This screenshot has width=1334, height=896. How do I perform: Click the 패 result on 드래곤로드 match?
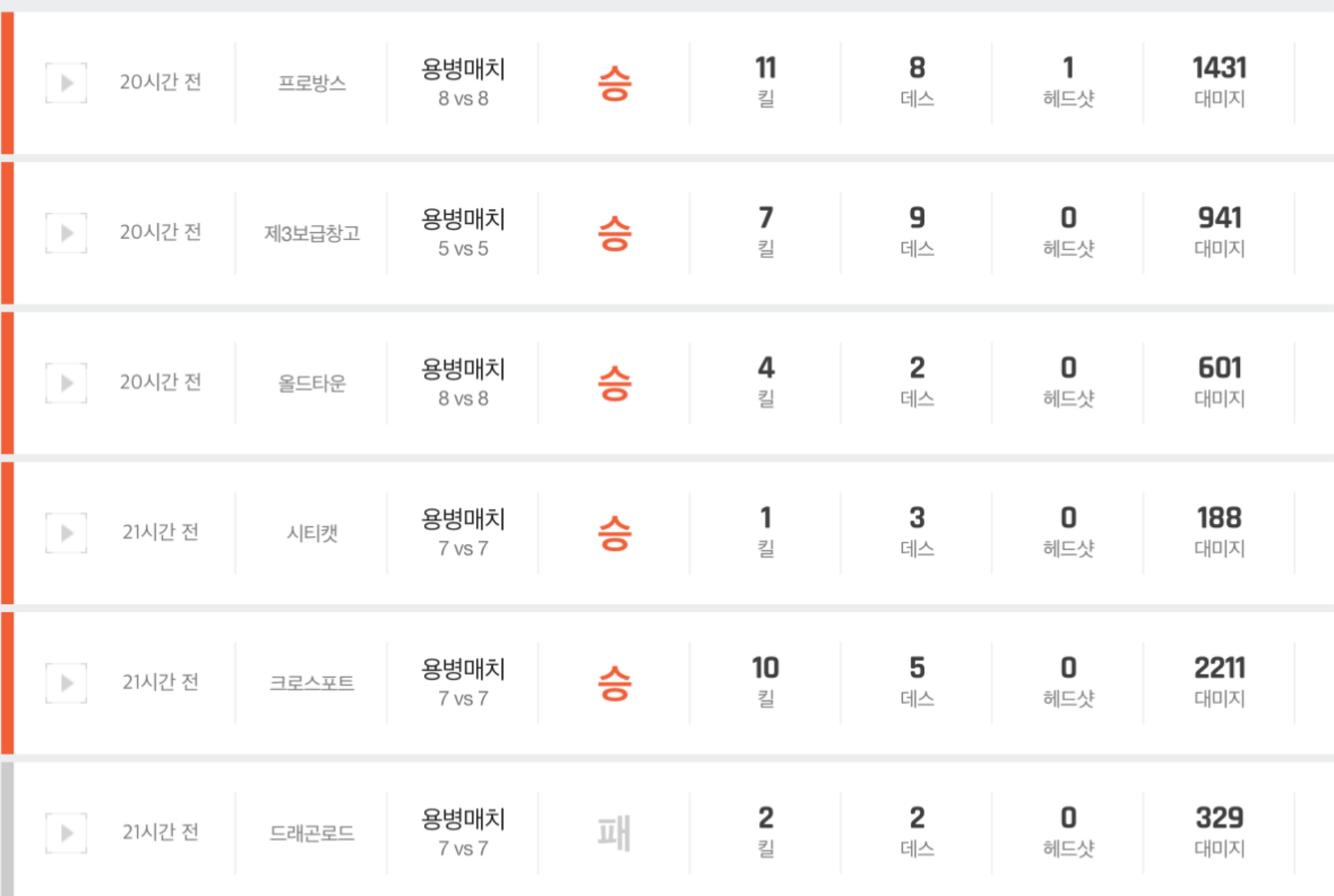(x=614, y=833)
